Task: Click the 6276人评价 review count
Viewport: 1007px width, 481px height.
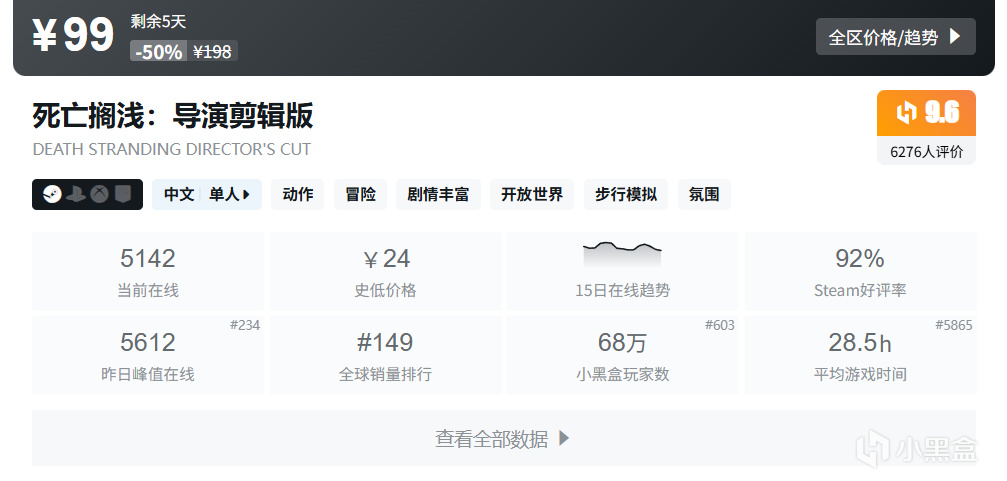Action: (926, 152)
